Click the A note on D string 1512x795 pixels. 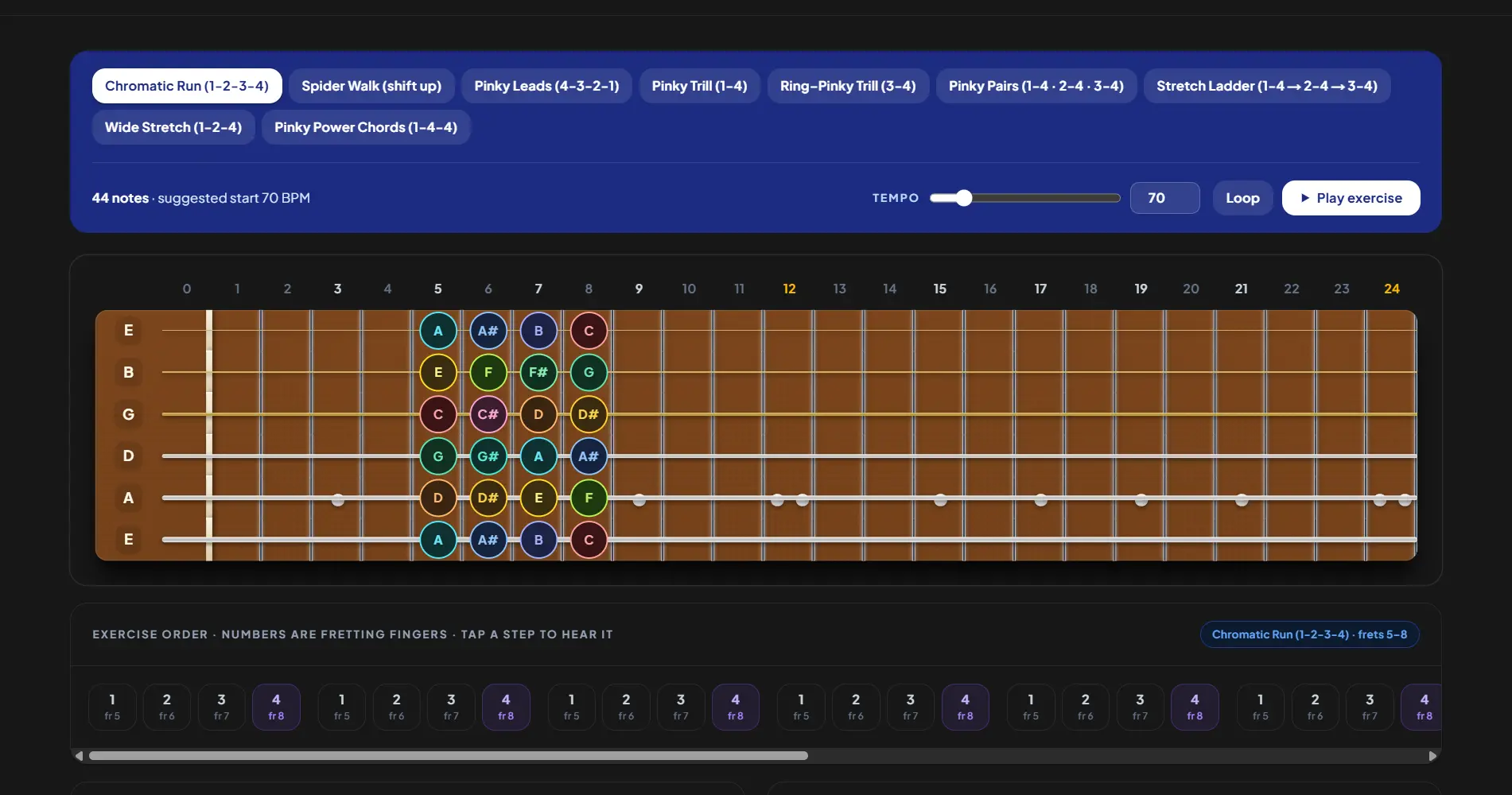tap(538, 456)
